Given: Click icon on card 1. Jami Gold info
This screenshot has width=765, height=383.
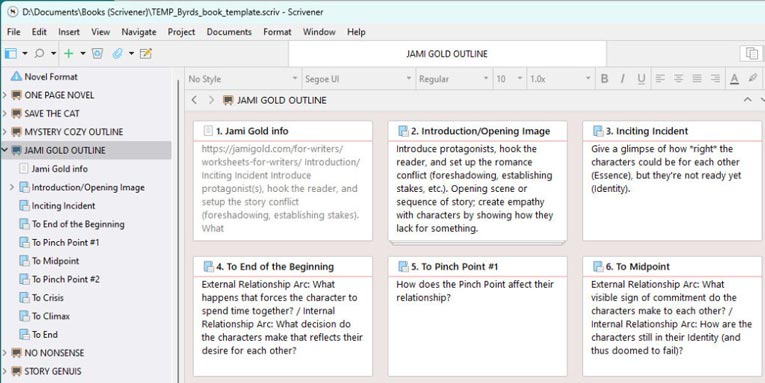Looking at the screenshot, I should tap(208, 131).
